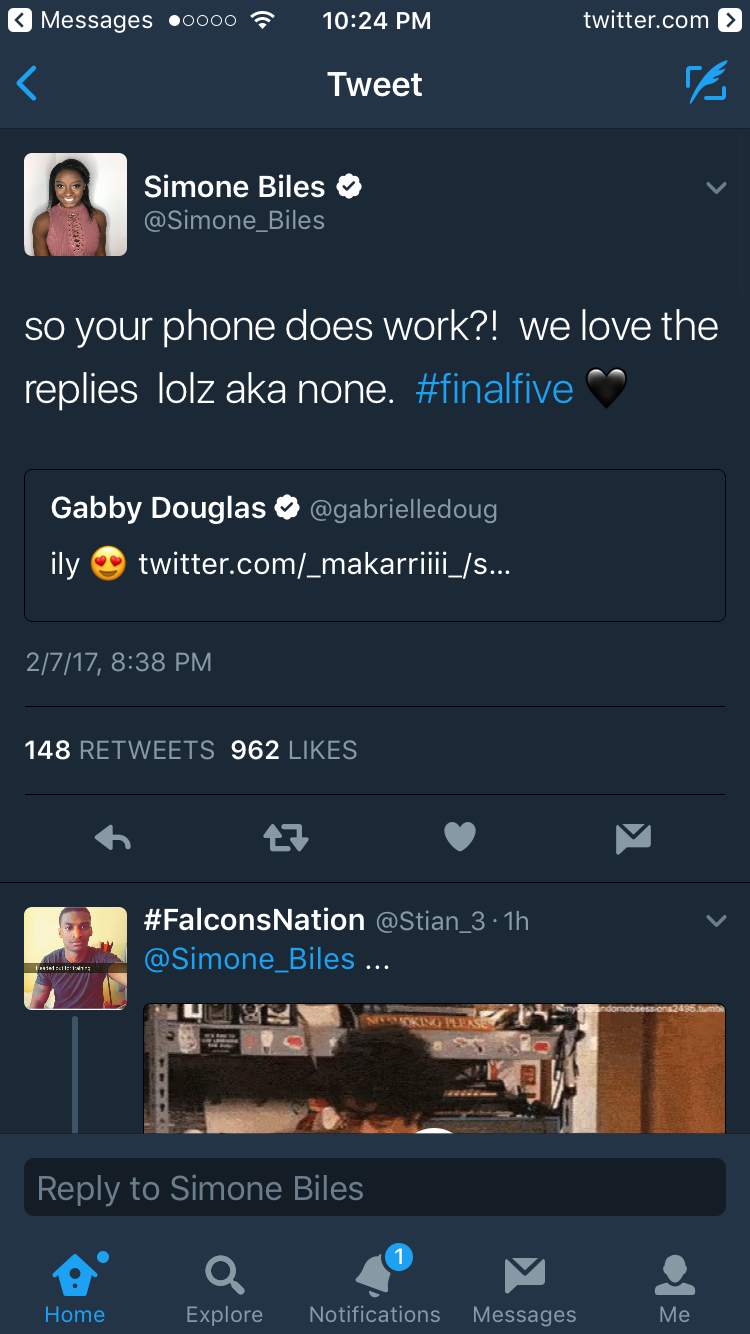Switch to the Home tab
Screen dimensions: 750x1334
click(75, 1290)
